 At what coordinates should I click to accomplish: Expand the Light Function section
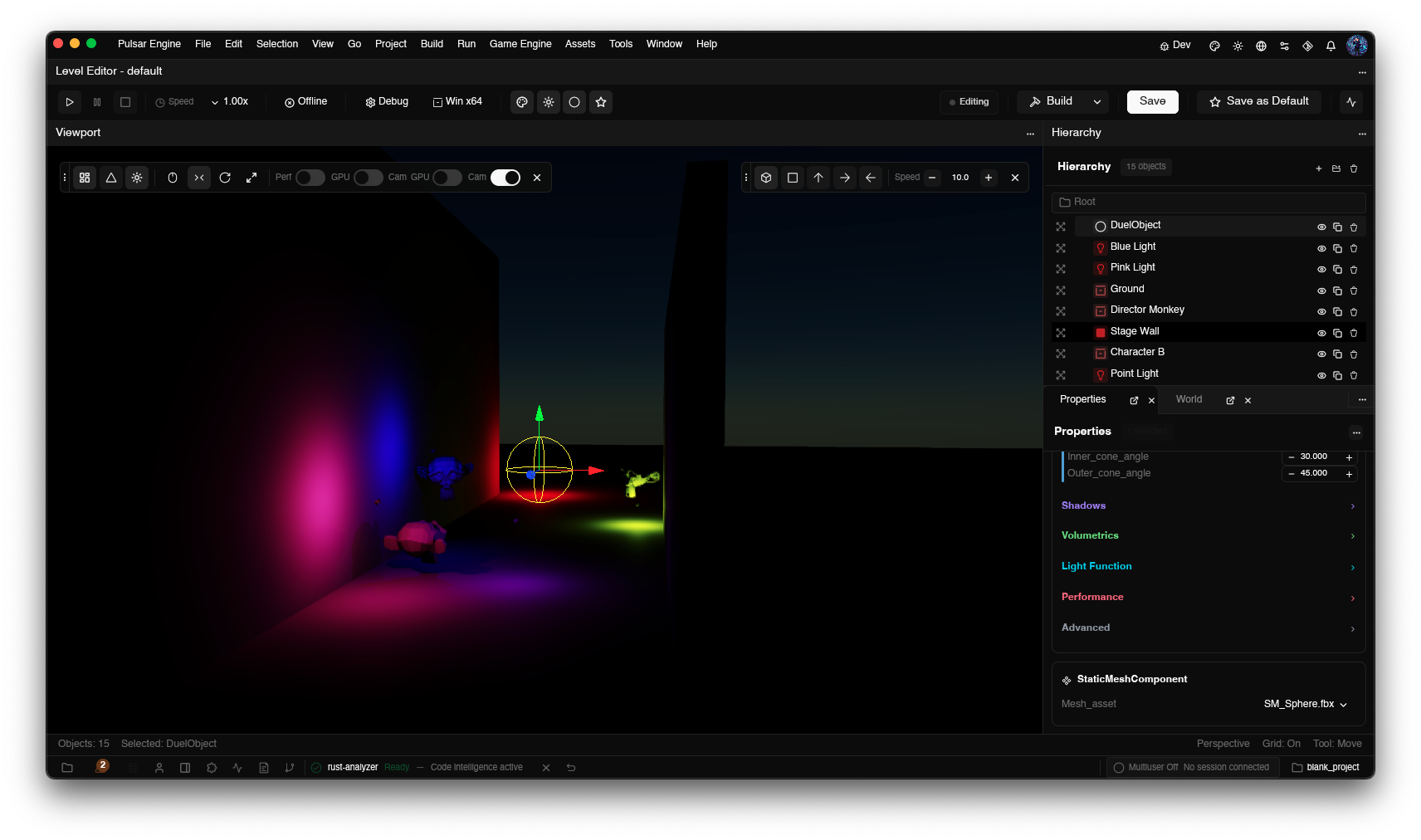point(1208,566)
